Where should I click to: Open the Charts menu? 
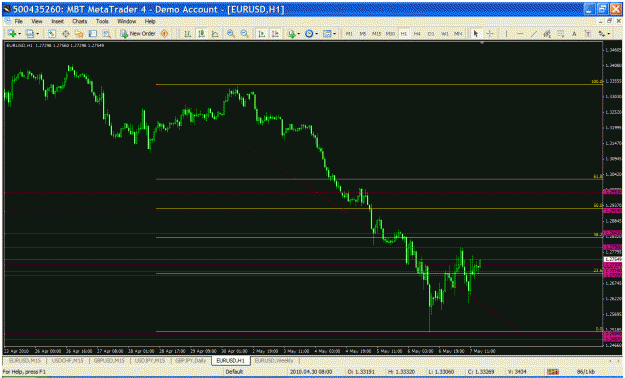79,21
